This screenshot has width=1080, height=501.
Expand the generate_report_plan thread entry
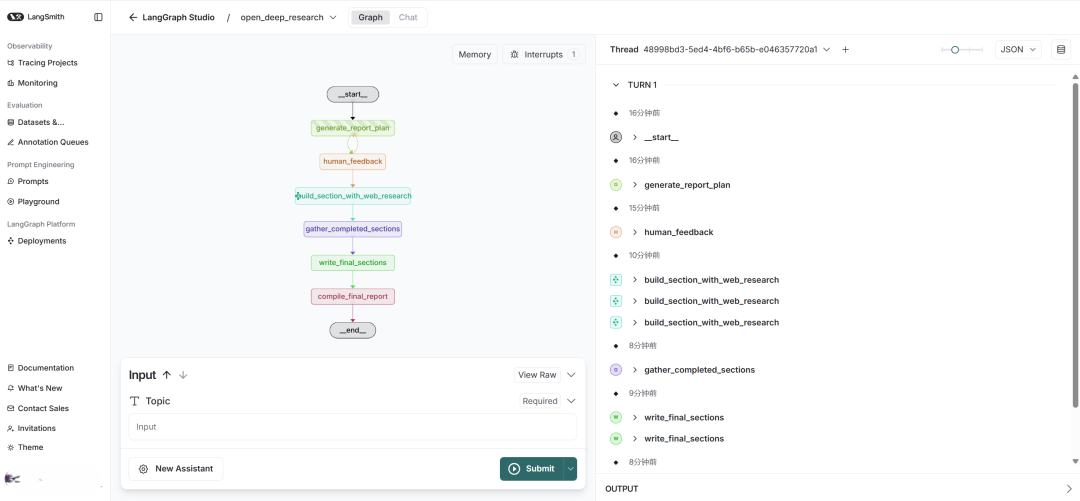[635, 185]
